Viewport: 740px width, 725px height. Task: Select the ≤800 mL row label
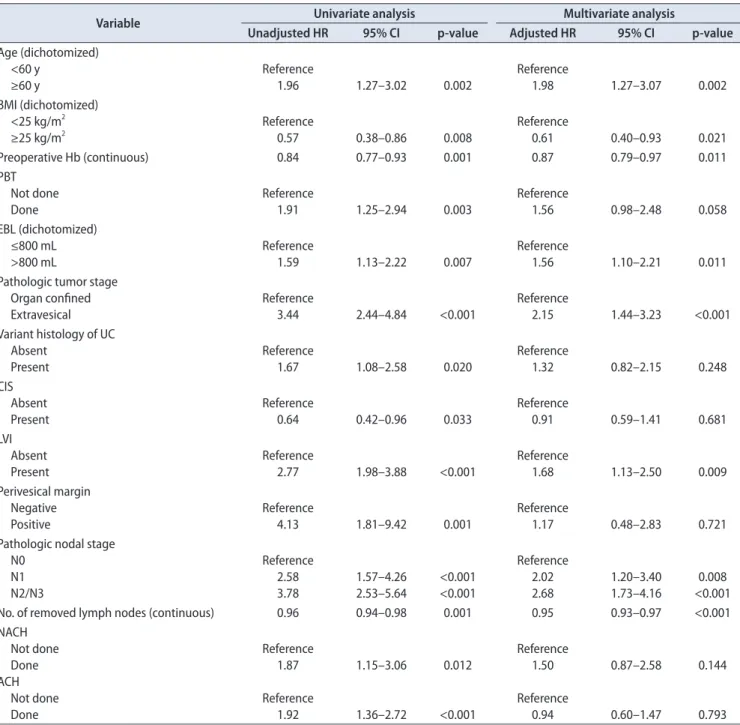click(x=34, y=246)
